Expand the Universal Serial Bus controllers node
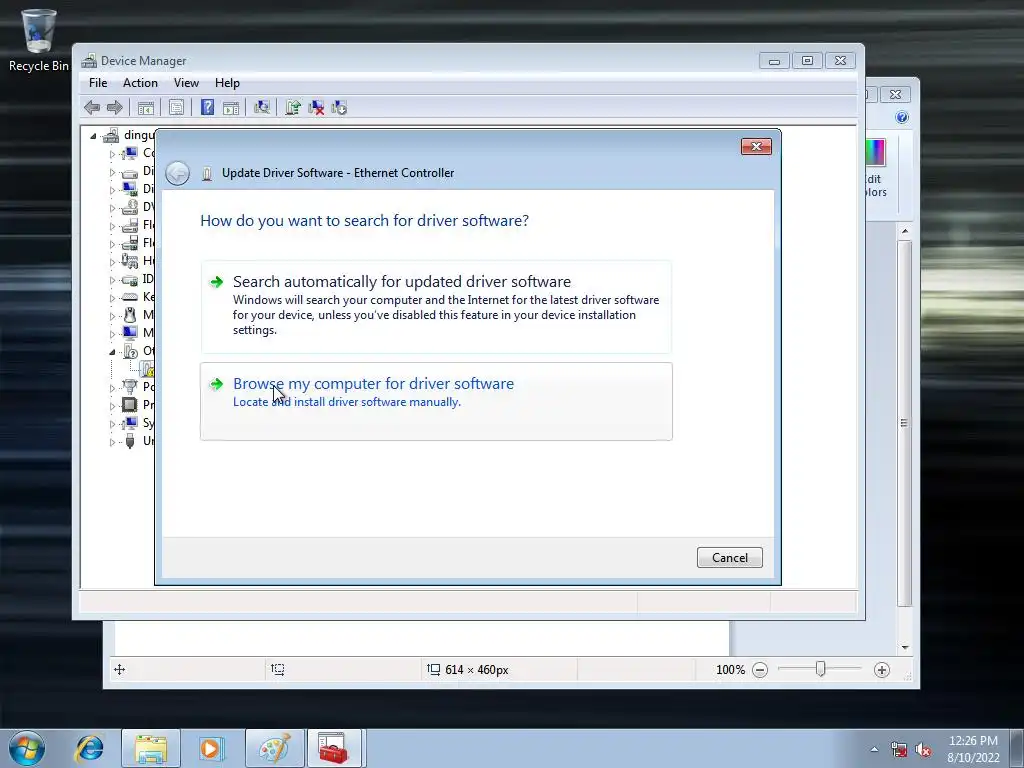 click(112, 442)
